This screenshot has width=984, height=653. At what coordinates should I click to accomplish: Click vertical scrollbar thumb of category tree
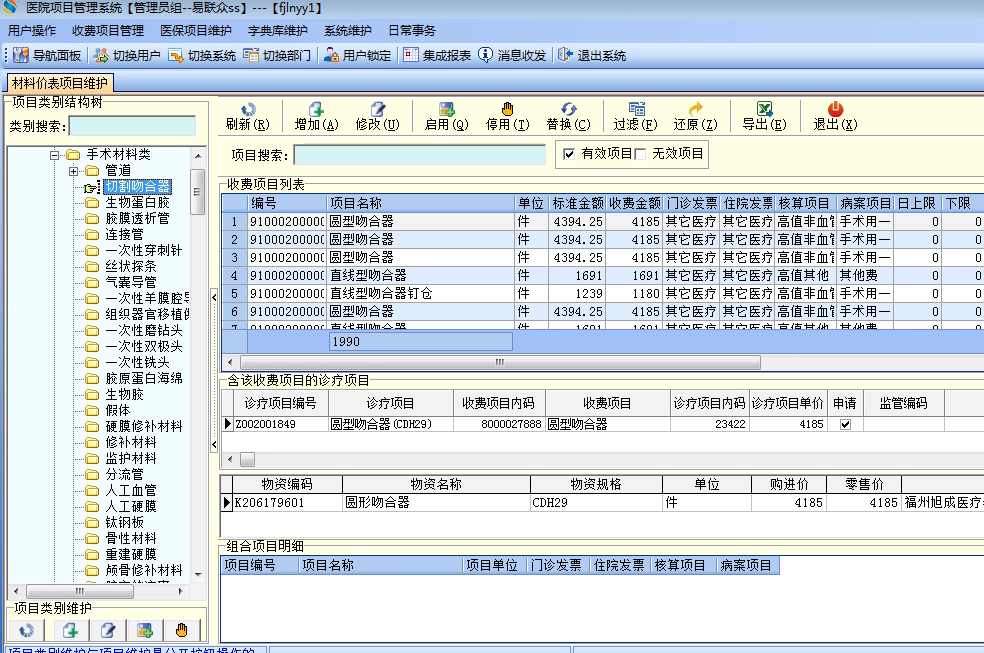197,192
